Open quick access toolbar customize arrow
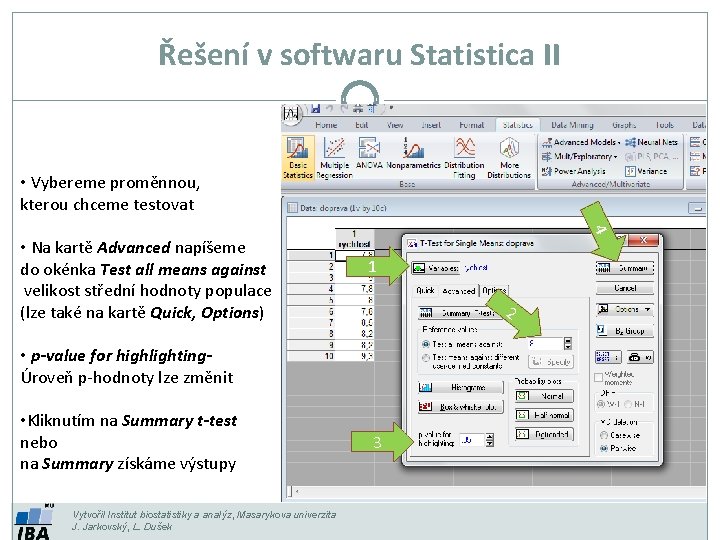The image size is (720, 540). pos(391,108)
